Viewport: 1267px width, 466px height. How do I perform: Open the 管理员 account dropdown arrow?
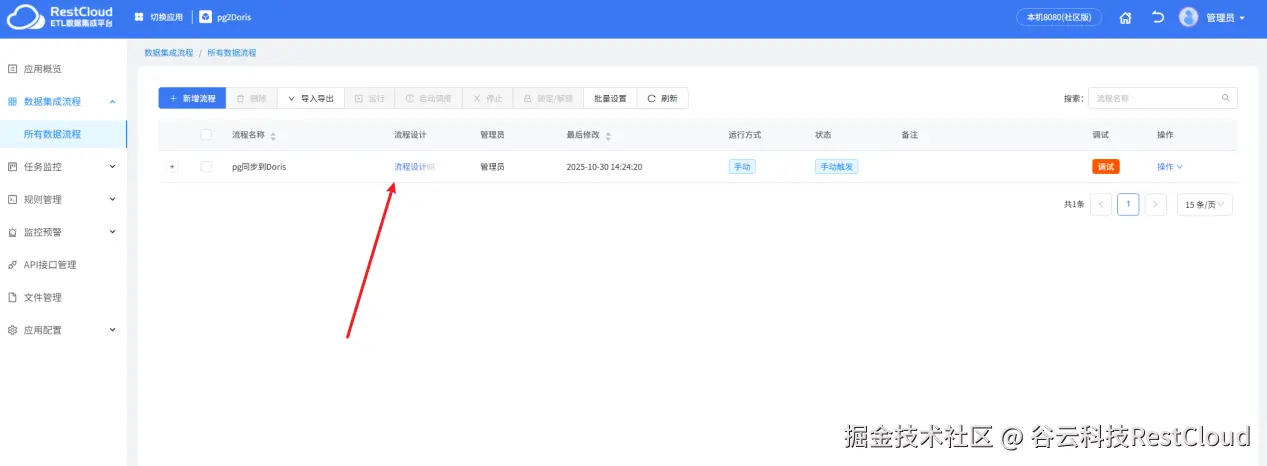(x=1242, y=18)
